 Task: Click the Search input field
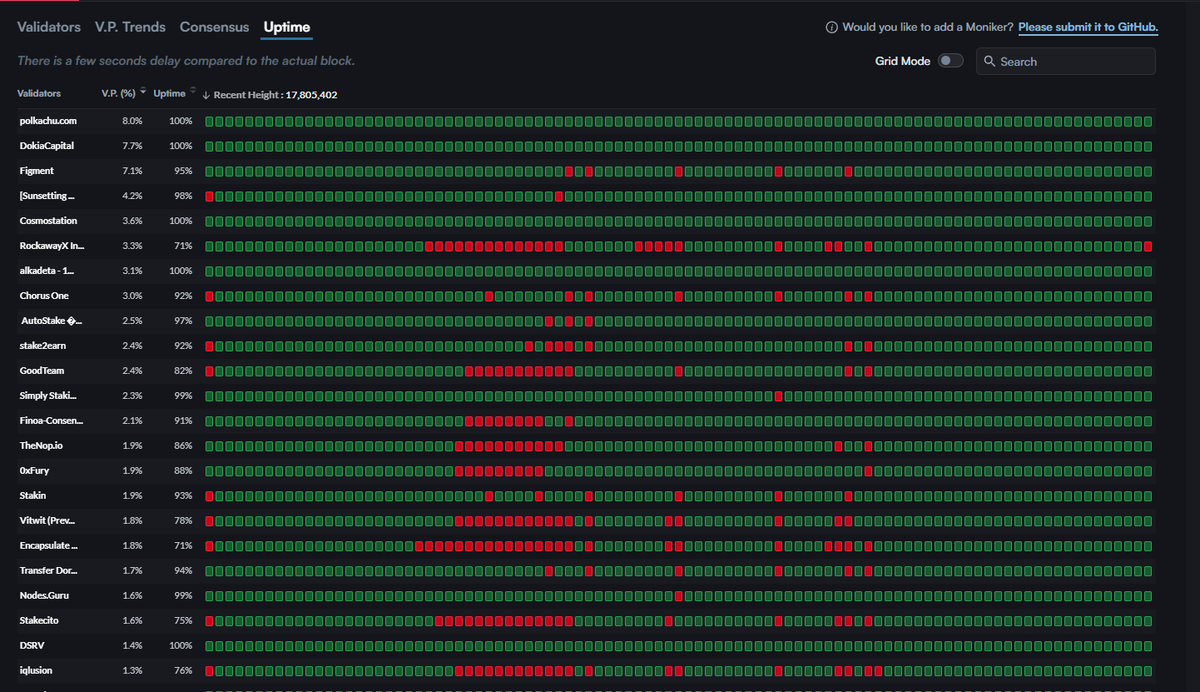pos(1066,61)
